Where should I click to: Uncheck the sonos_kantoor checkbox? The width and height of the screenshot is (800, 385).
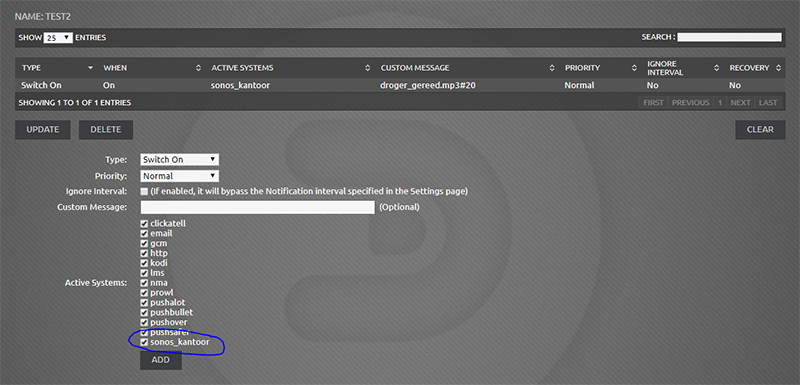(144, 342)
